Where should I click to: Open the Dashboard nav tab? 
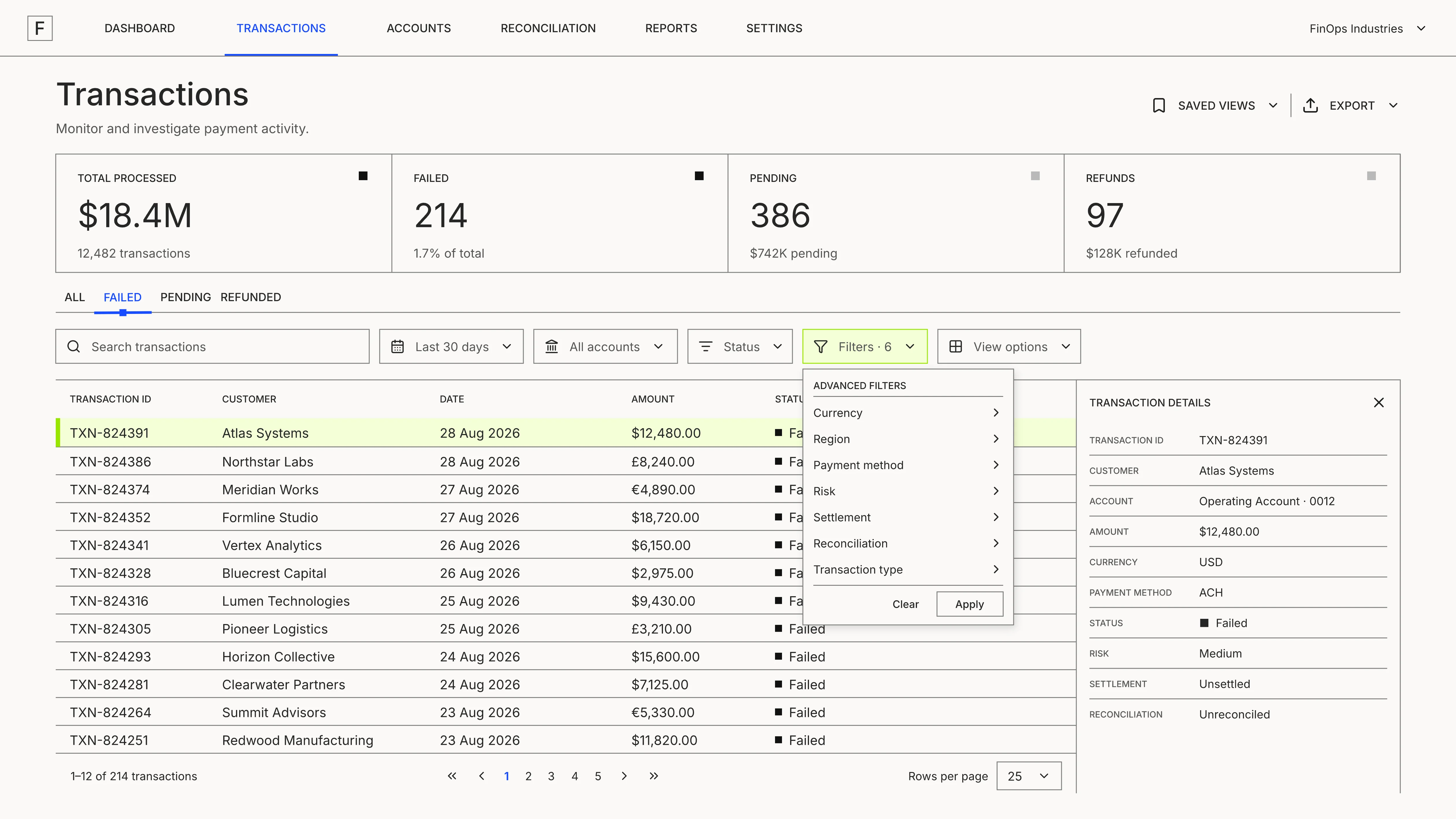pyautogui.click(x=140, y=28)
